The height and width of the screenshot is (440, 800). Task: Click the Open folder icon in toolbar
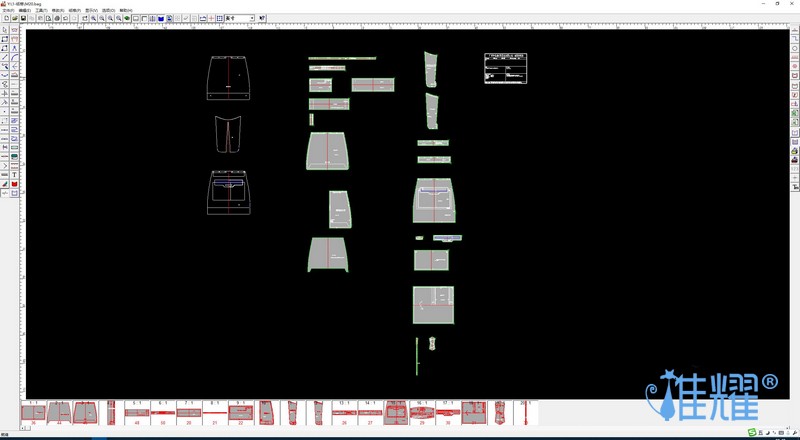click(x=14, y=18)
